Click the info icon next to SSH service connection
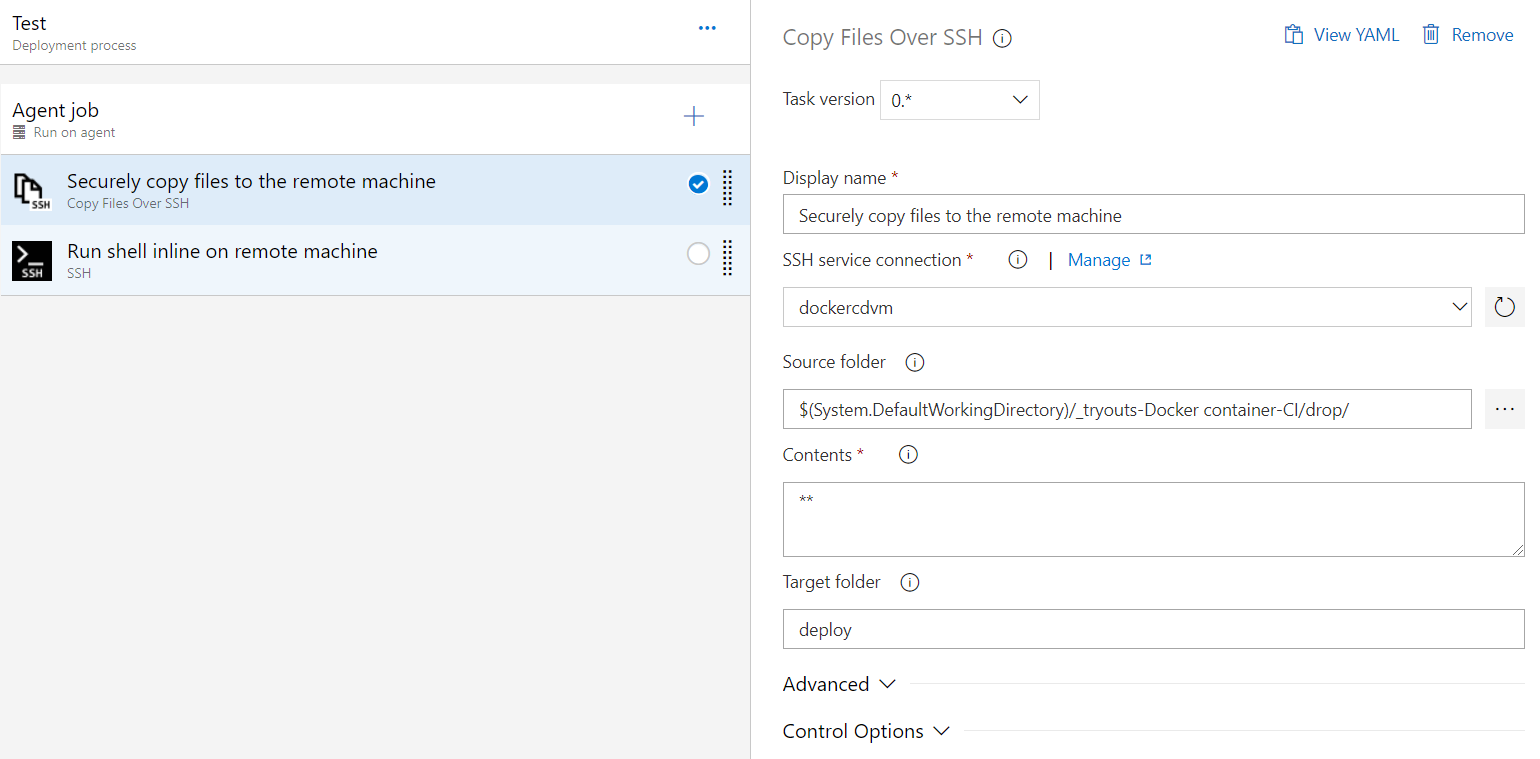The width and height of the screenshot is (1540, 759). [1018, 260]
